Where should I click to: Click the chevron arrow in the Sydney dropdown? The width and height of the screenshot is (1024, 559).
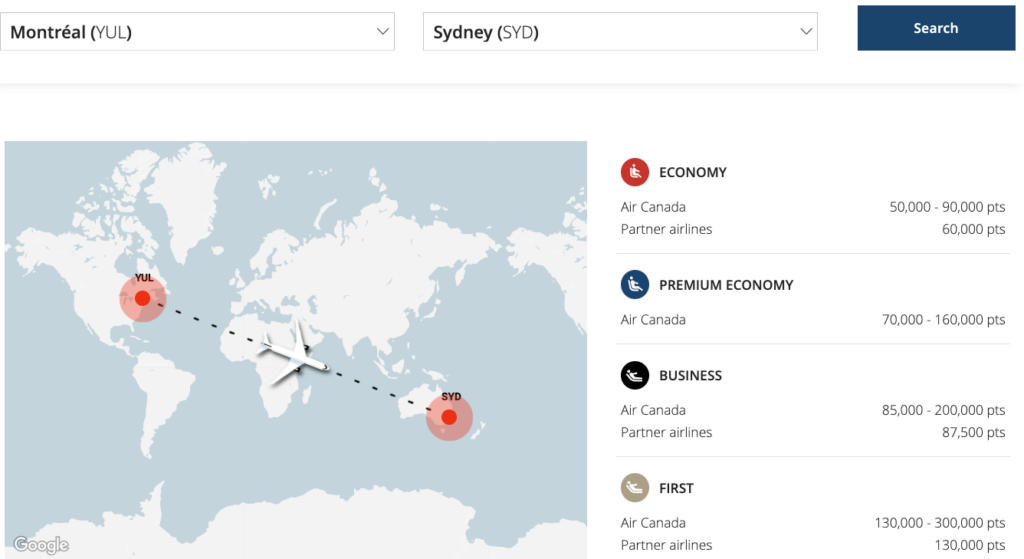pyautogui.click(x=806, y=32)
